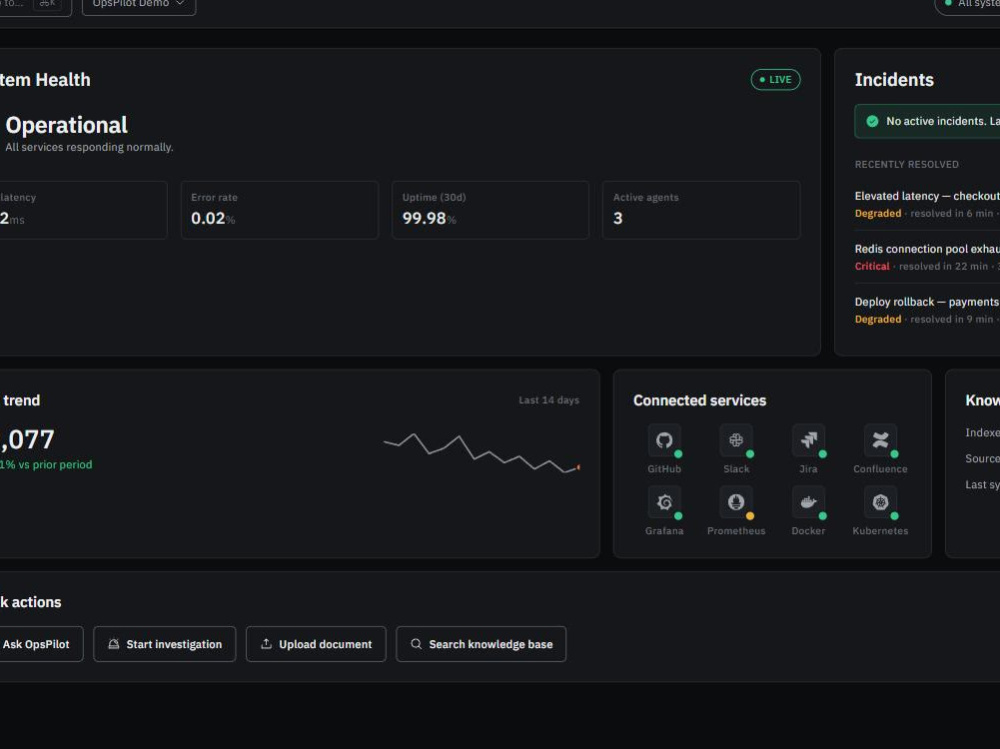Screen dimensions: 1000x749
Task: Open the Prometheus connected service icon
Action: click(x=736, y=502)
